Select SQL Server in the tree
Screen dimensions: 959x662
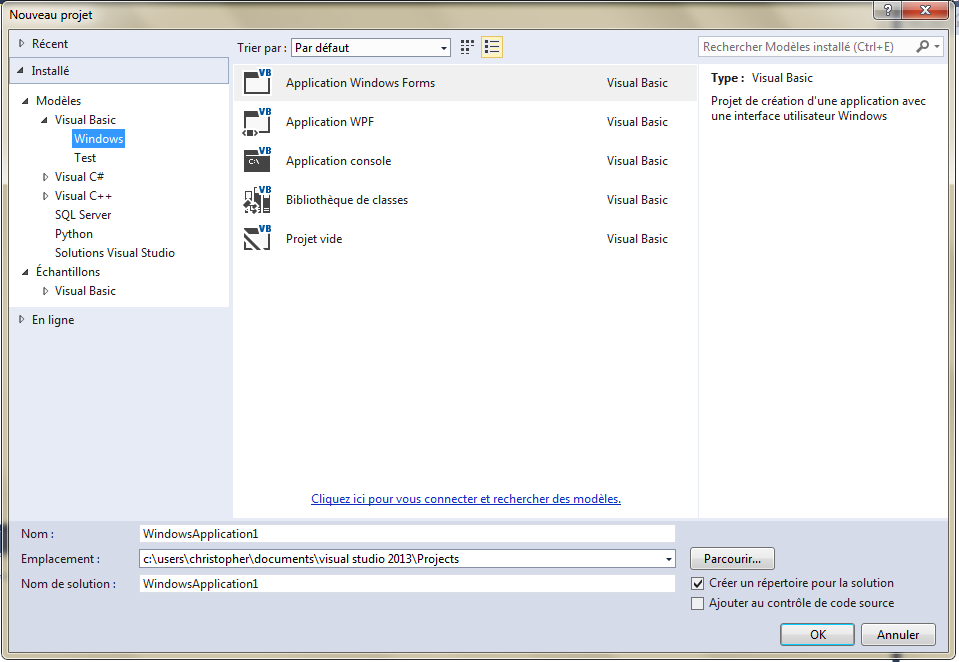click(83, 215)
